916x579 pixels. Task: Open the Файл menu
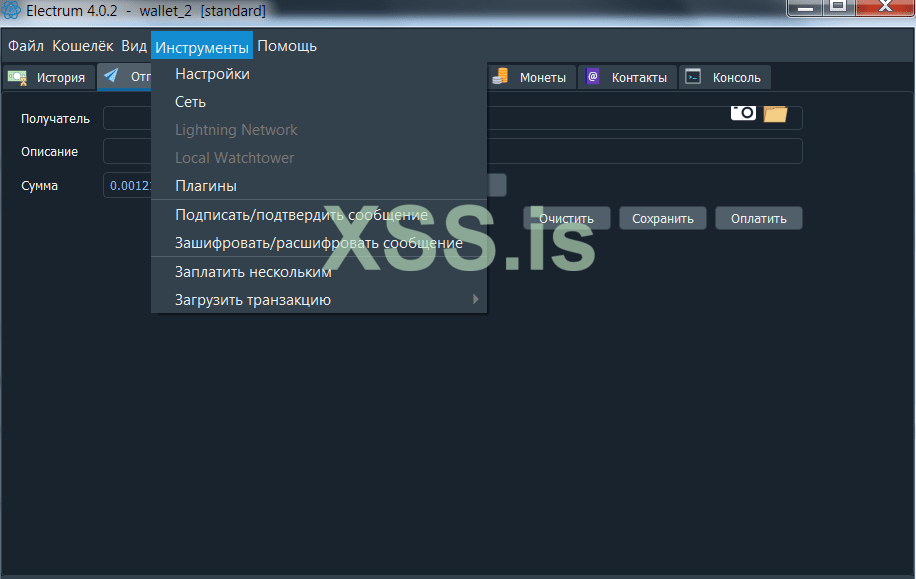coord(26,46)
